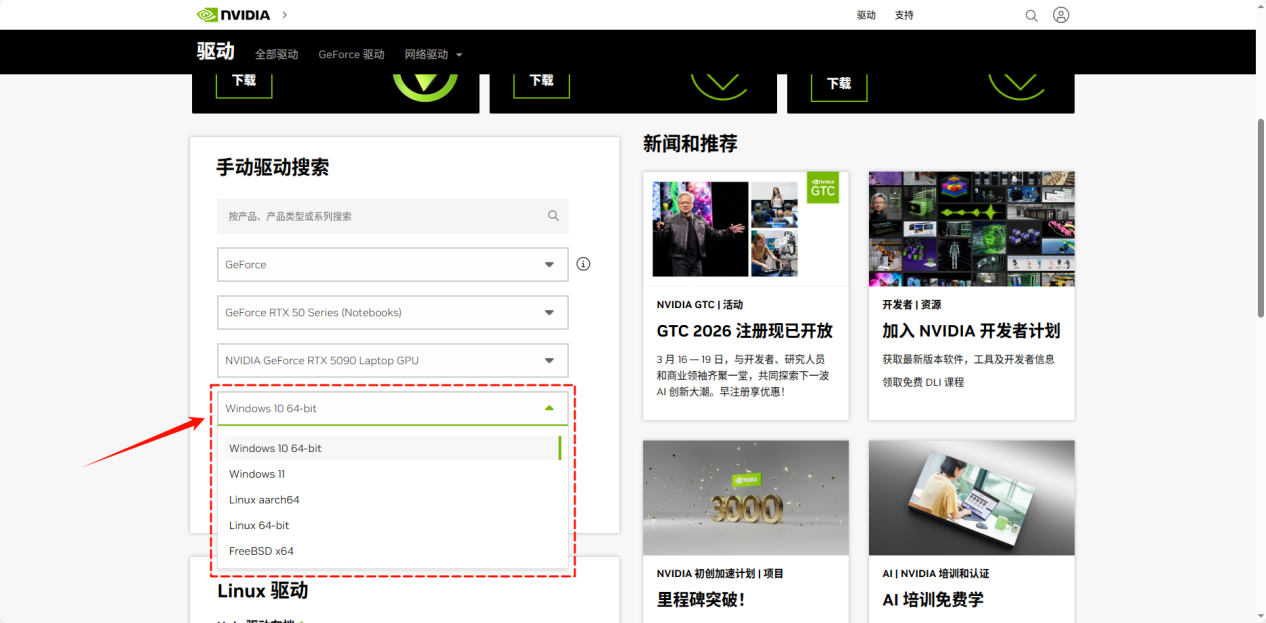Expand the GeForce product type dropdown
The width and height of the screenshot is (1266, 623).
point(392,265)
